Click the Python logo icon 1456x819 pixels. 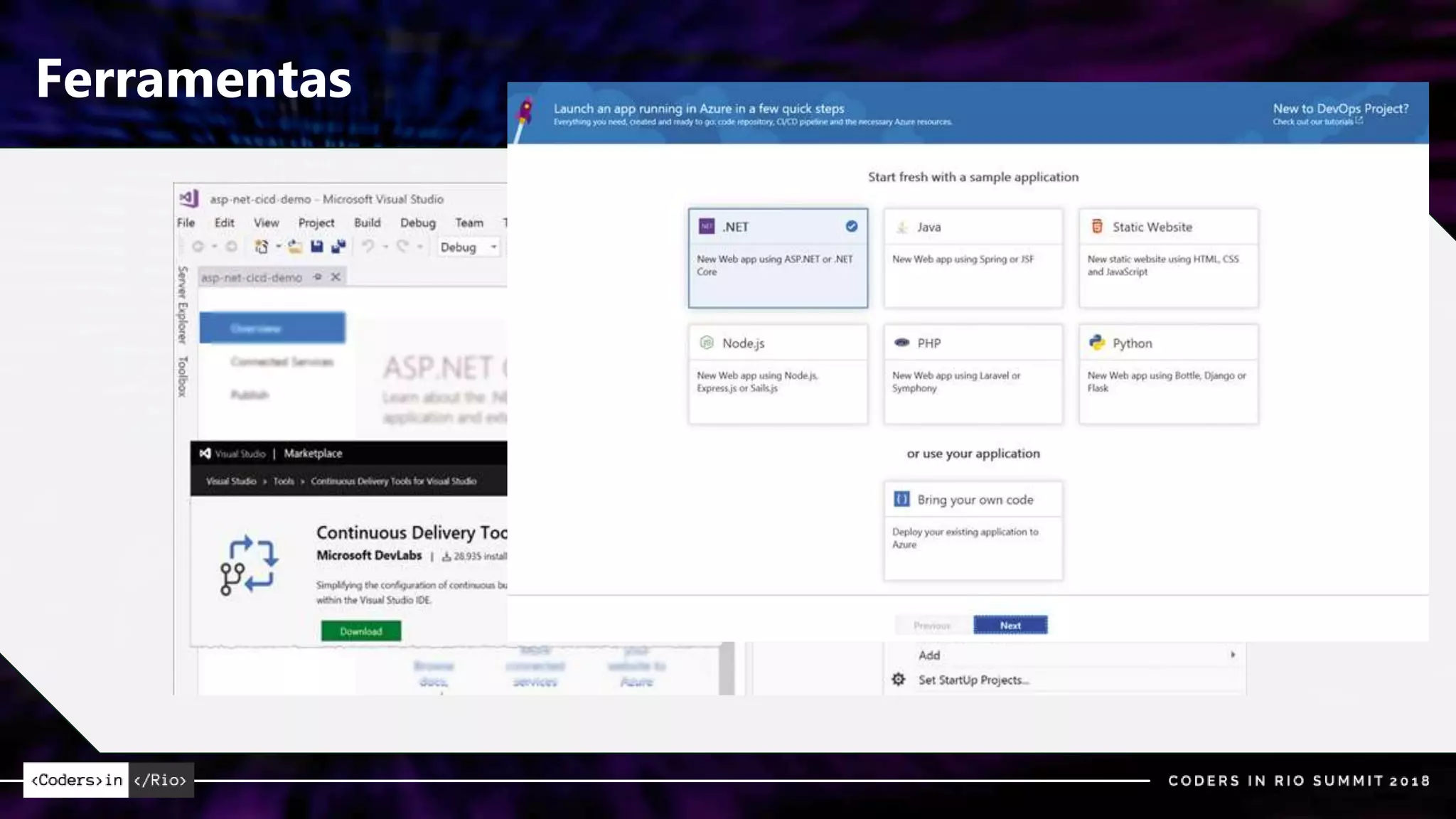pyautogui.click(x=1097, y=343)
